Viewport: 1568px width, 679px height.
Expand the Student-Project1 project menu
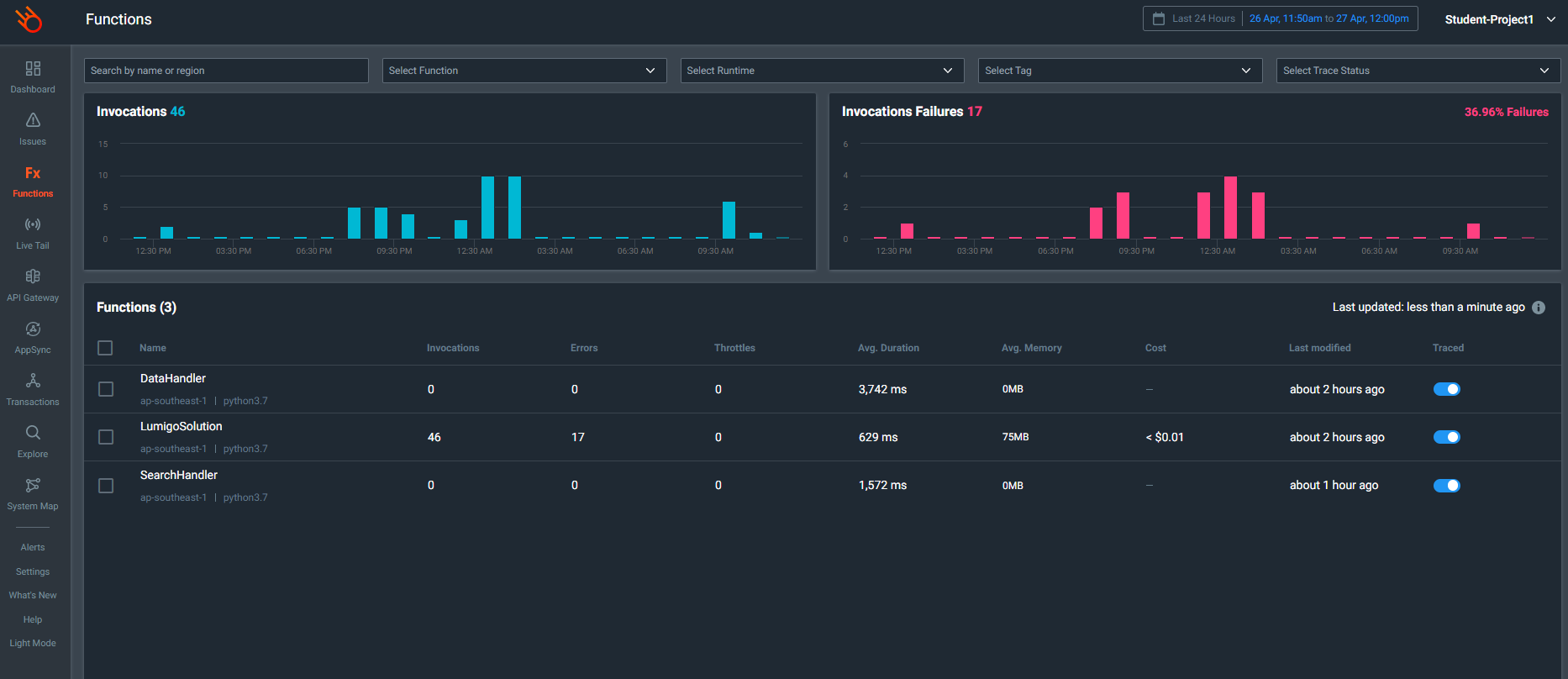pyautogui.click(x=1500, y=19)
